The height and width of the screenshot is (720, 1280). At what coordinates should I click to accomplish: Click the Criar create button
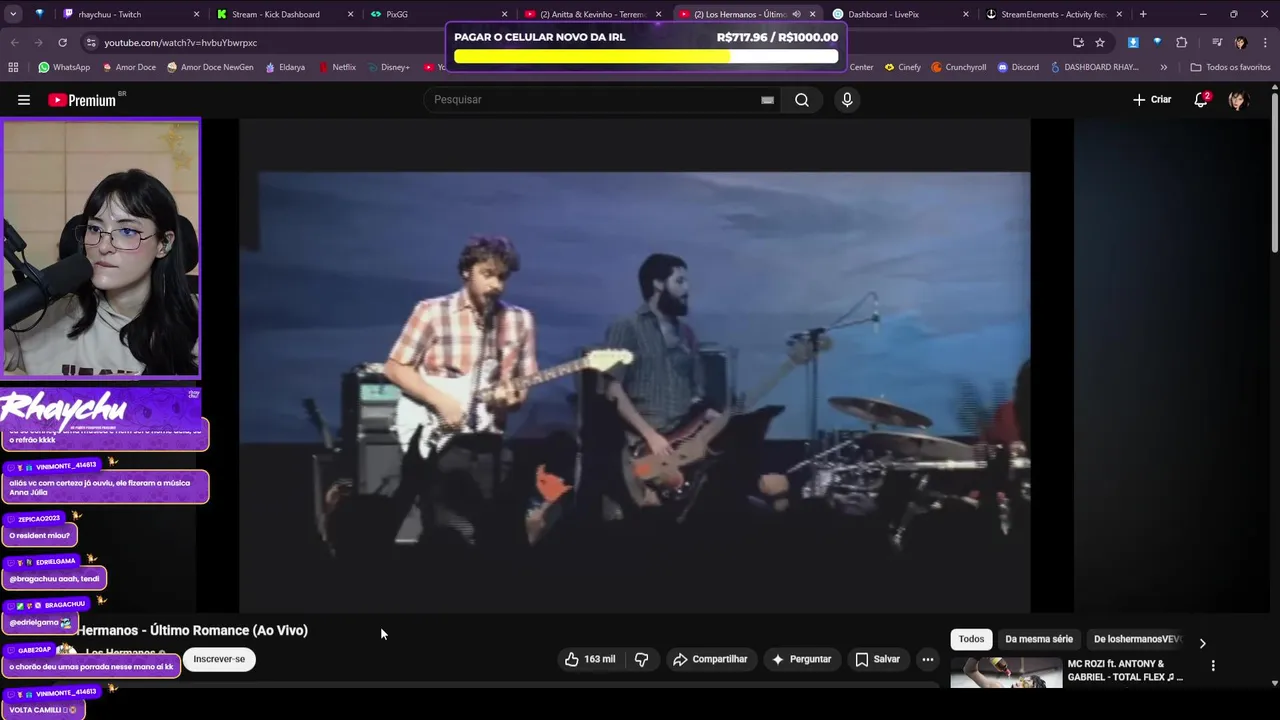[1152, 100]
